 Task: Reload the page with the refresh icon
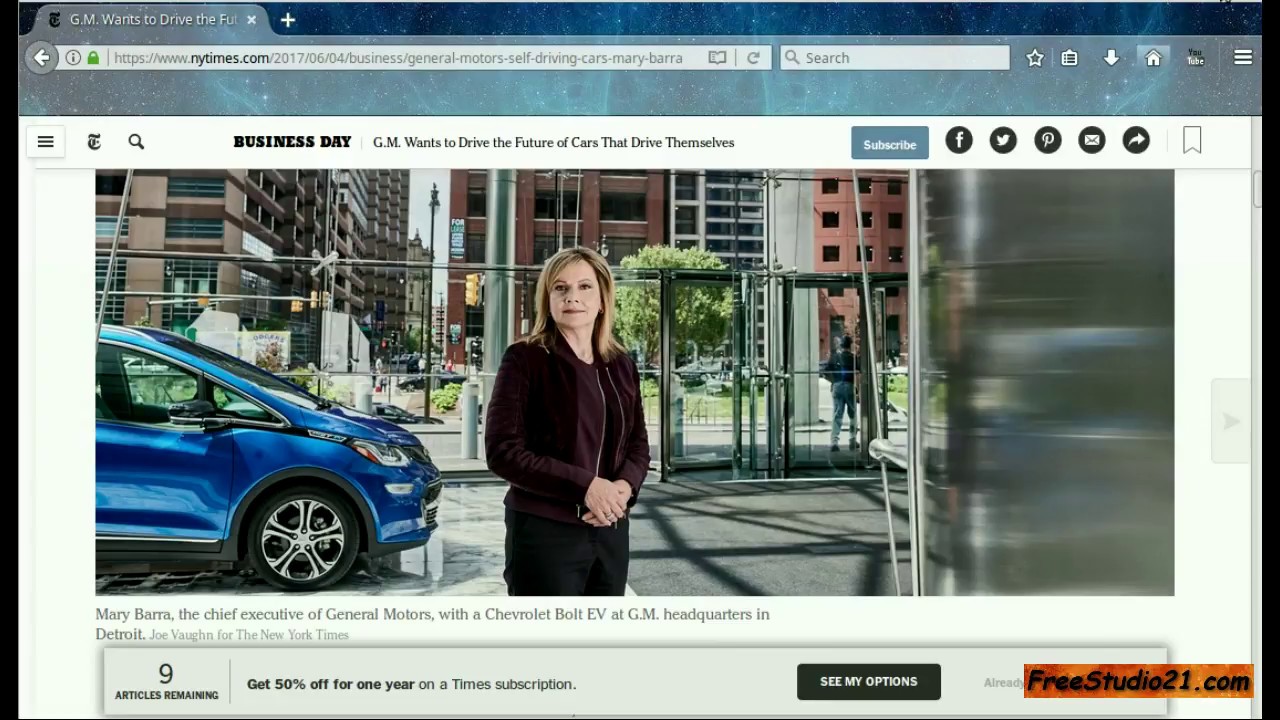point(753,58)
